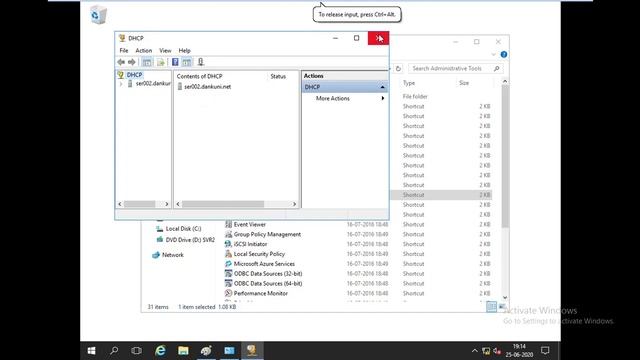Image resolution: width=640 pixels, height=360 pixels.
Task: Click the network tray icon
Action: 486,351
